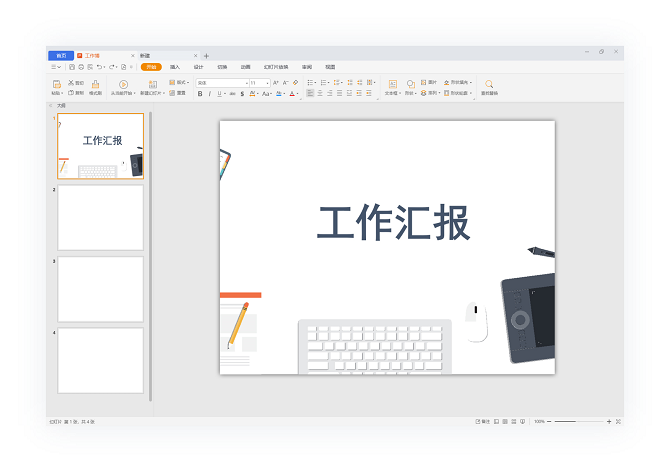This screenshot has width=670, height=472.
Task: Click the Paste icon in the ribbon
Action: click(57, 85)
